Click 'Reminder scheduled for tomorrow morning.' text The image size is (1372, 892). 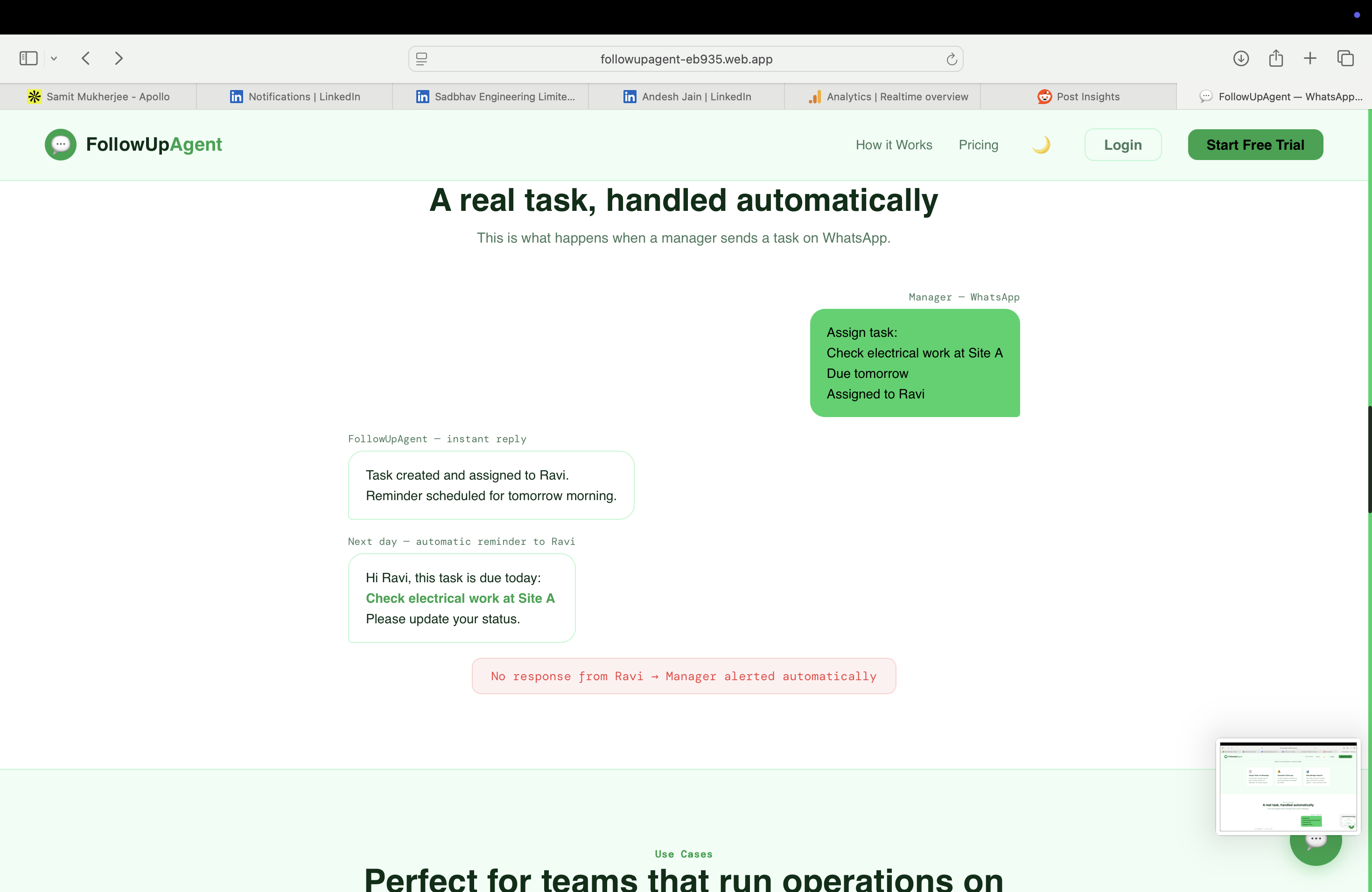491,495
